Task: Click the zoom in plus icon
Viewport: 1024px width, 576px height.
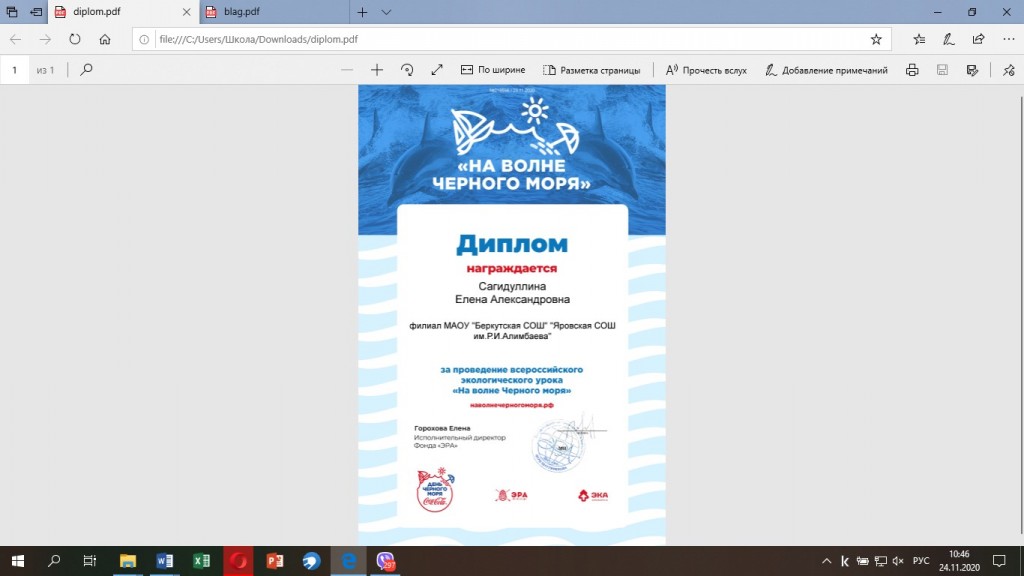Action: click(x=377, y=70)
